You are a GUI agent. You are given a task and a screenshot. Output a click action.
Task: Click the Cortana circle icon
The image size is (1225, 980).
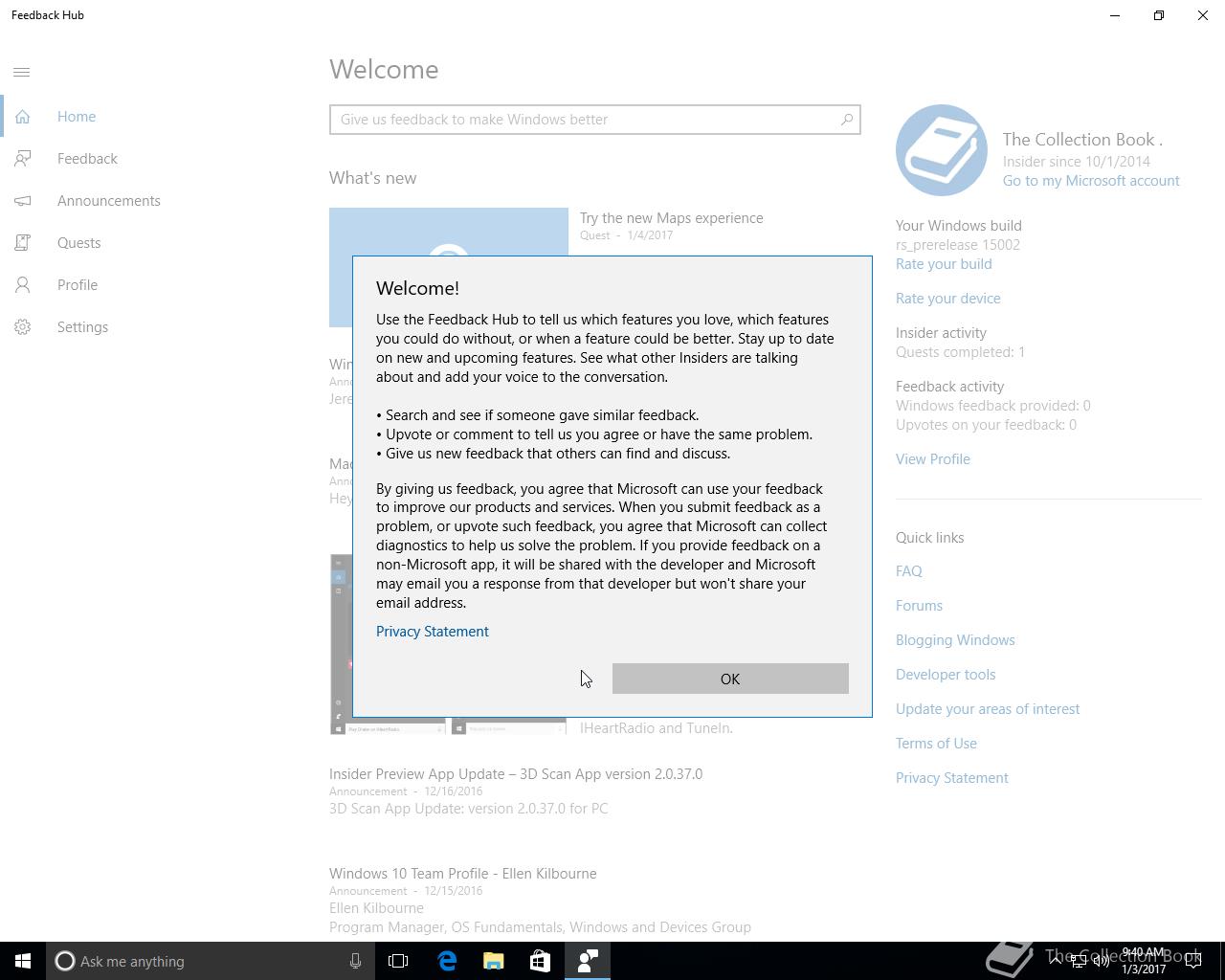(x=65, y=961)
